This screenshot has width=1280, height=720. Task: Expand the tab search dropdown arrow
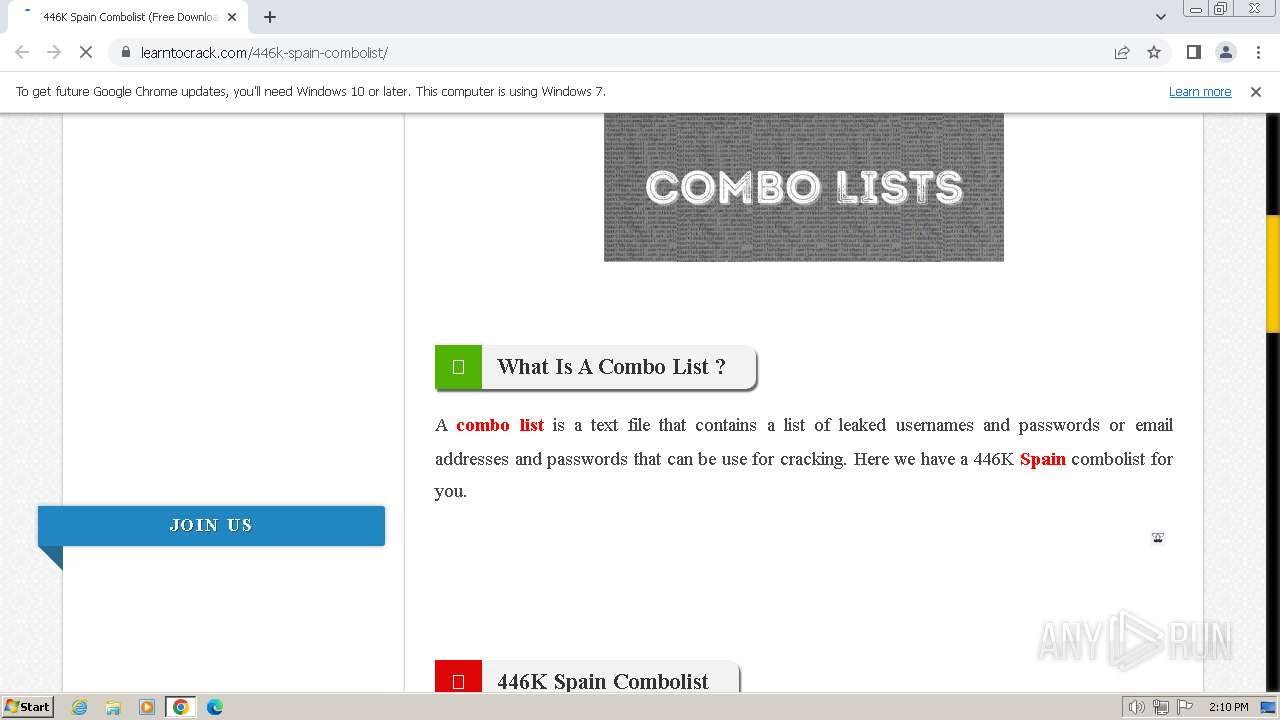tap(1160, 17)
